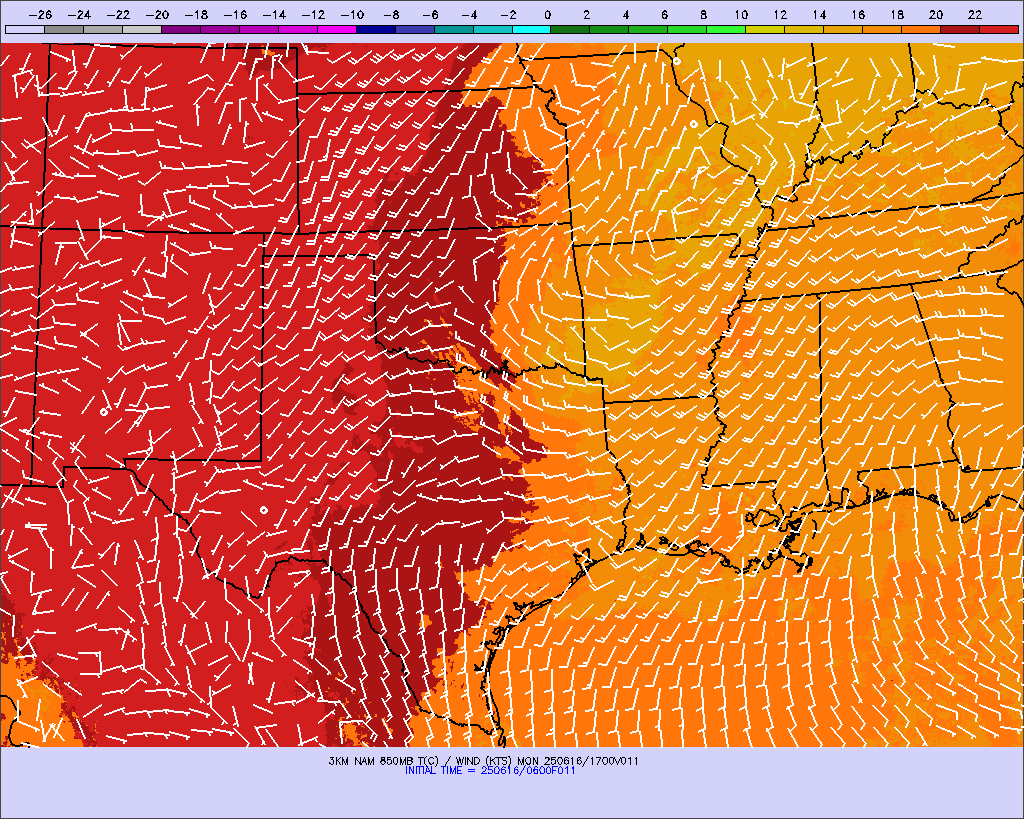Pick the orange swatch between 16 and 18
This screenshot has height=819, width=1024.
pyautogui.click(x=882, y=29)
